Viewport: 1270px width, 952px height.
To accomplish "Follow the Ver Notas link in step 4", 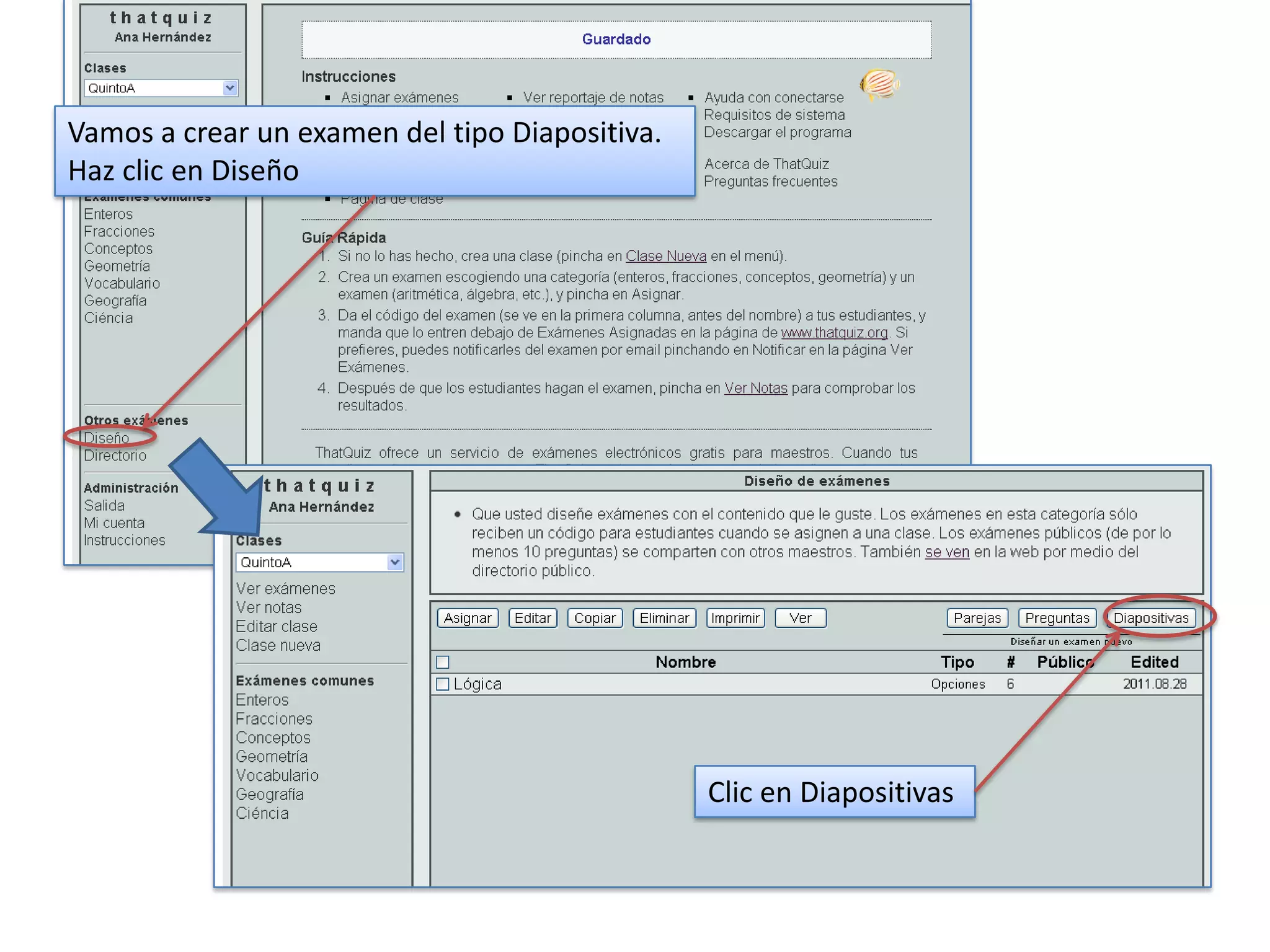I will tap(756, 388).
